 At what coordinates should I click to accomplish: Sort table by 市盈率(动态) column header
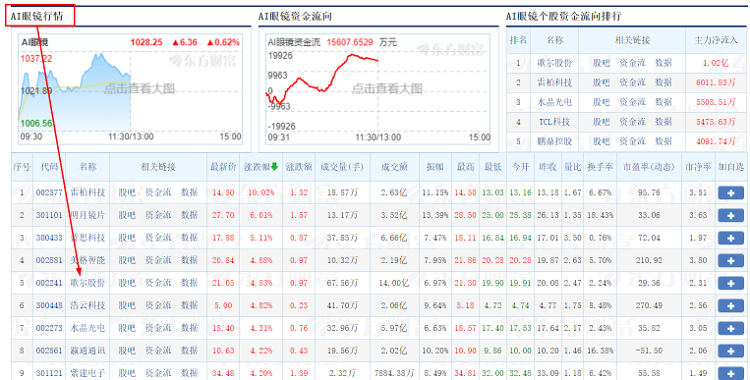[x=649, y=167]
